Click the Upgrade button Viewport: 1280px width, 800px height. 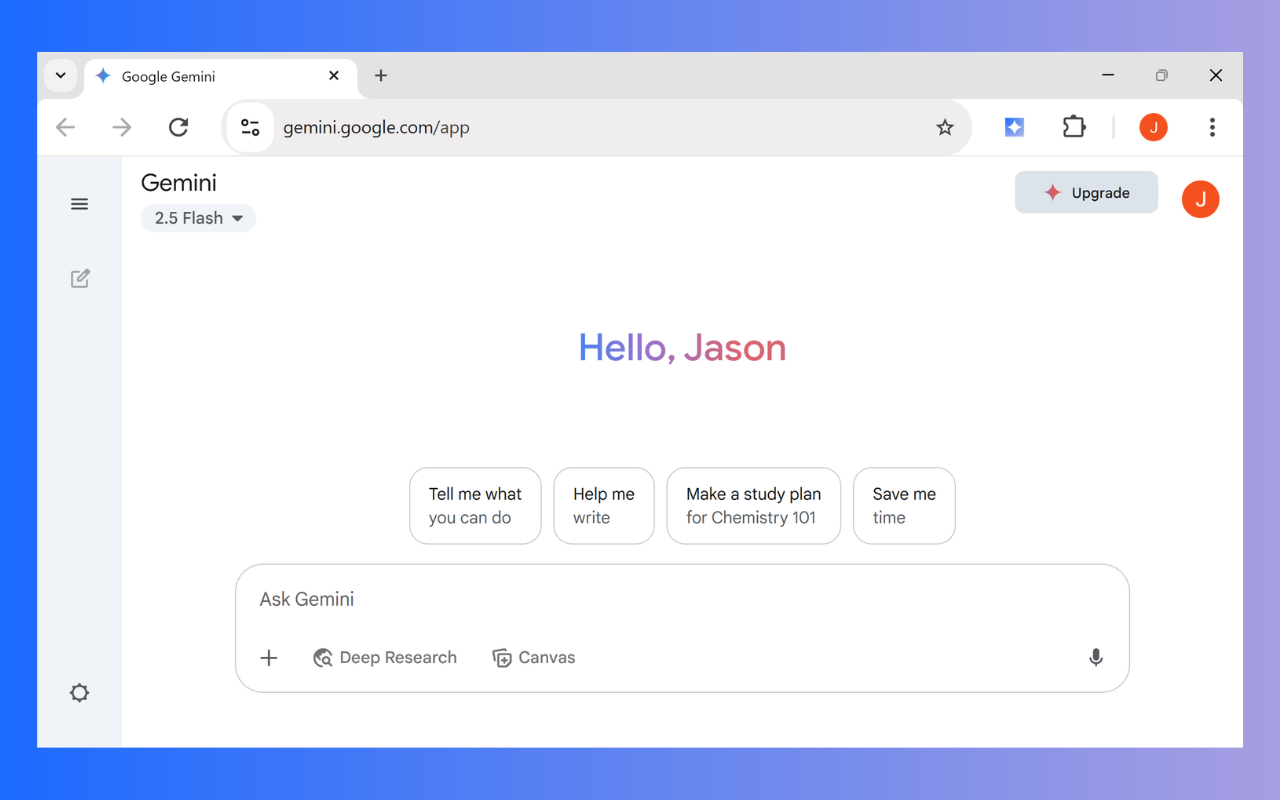click(1086, 193)
